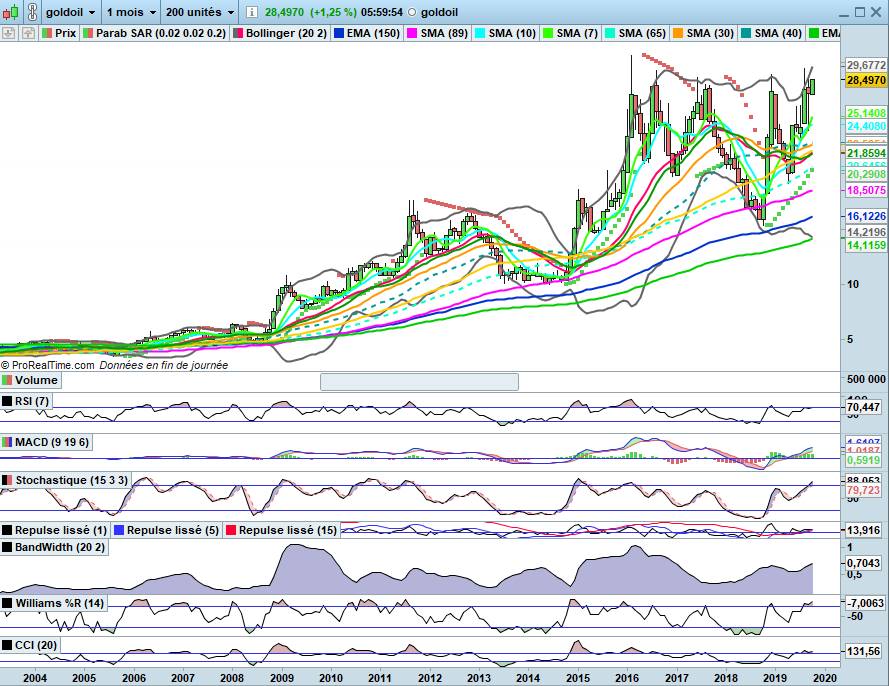This screenshot has width=889, height=686.
Task: Open the 200 unités dropdown
Action: coord(200,12)
